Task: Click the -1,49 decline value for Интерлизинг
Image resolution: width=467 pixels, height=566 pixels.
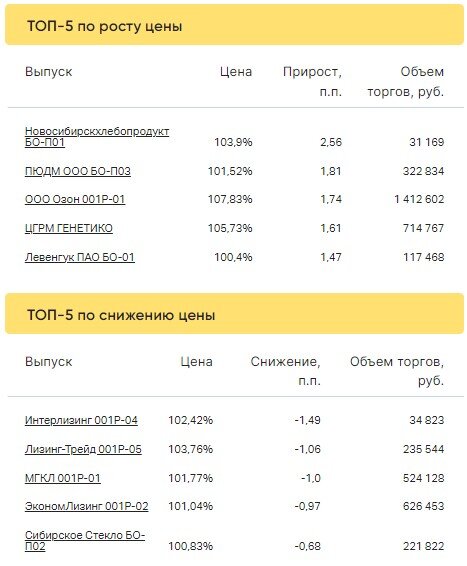Action: [307, 420]
